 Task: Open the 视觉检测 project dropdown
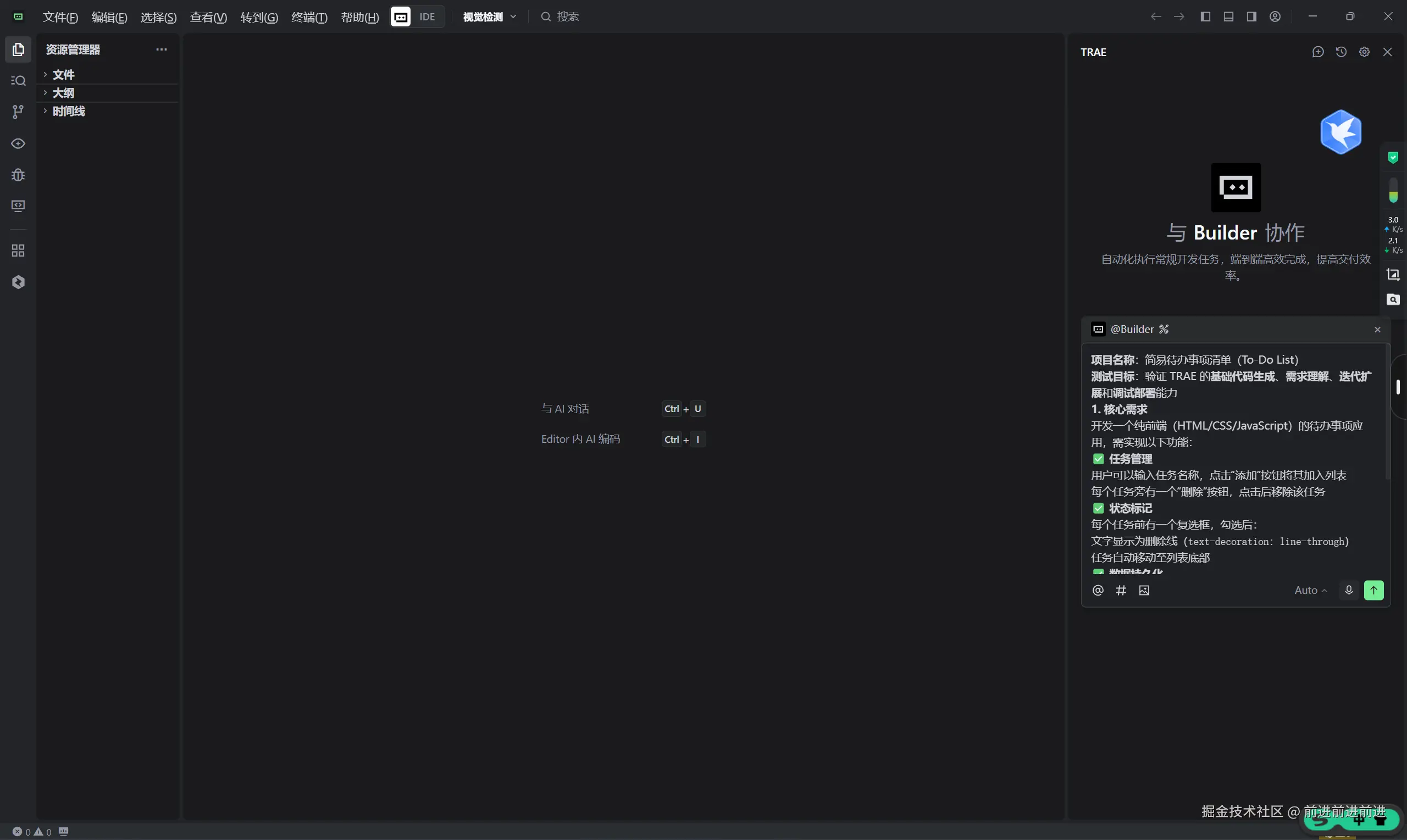(x=489, y=17)
